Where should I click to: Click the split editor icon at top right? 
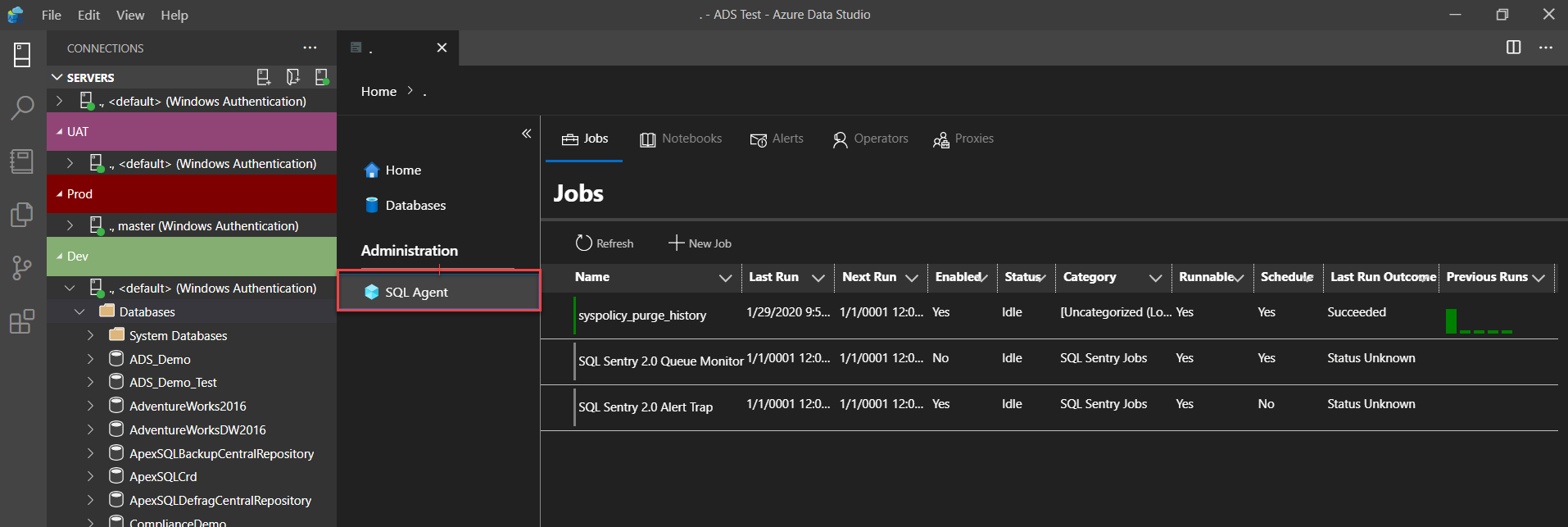click(x=1513, y=48)
